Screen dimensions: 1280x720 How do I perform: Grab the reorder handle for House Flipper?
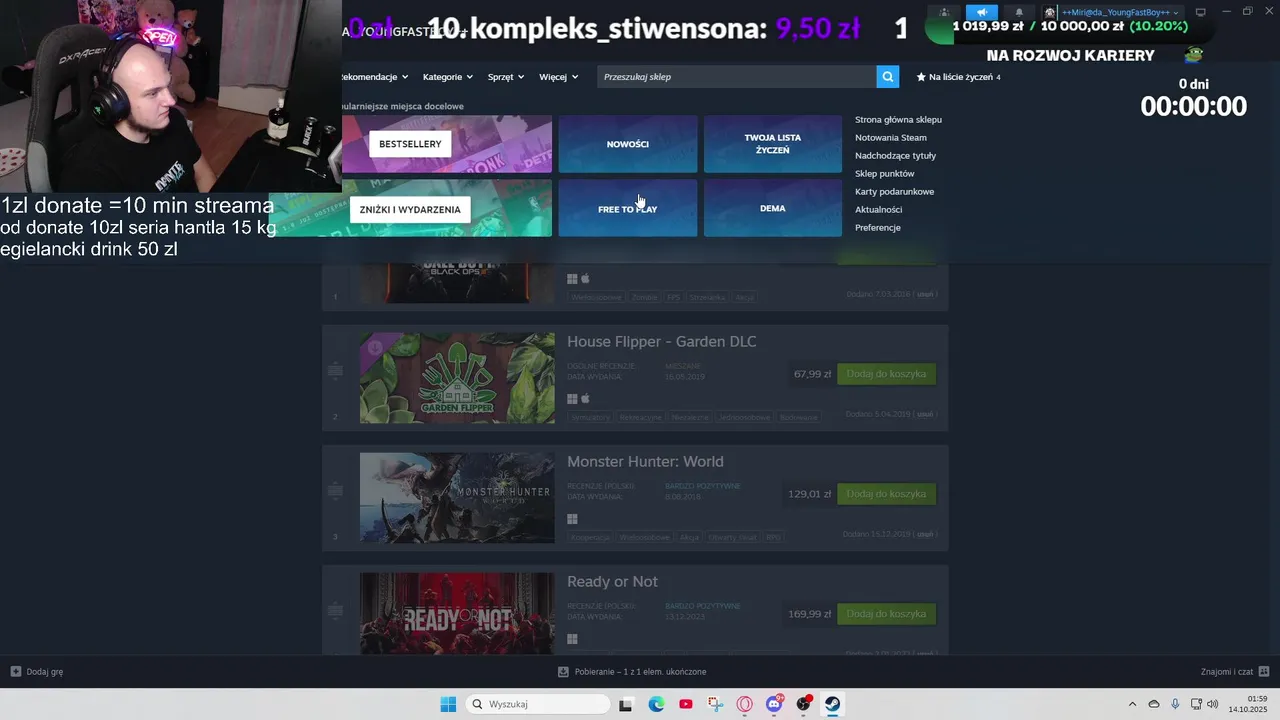(x=335, y=371)
